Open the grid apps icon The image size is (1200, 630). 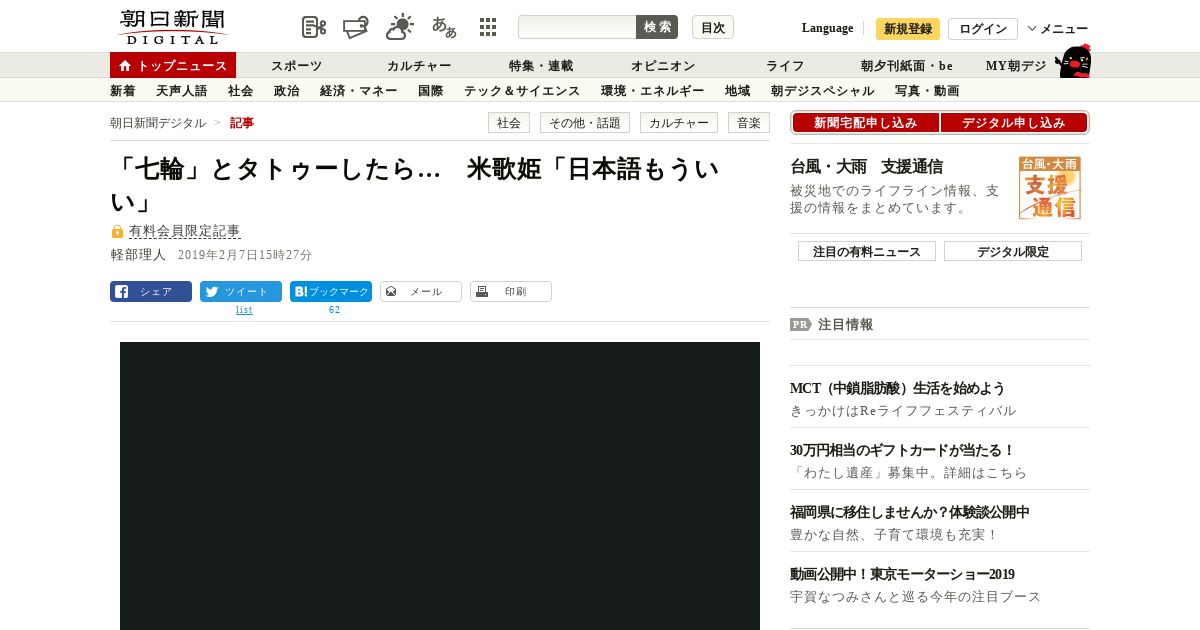(488, 27)
